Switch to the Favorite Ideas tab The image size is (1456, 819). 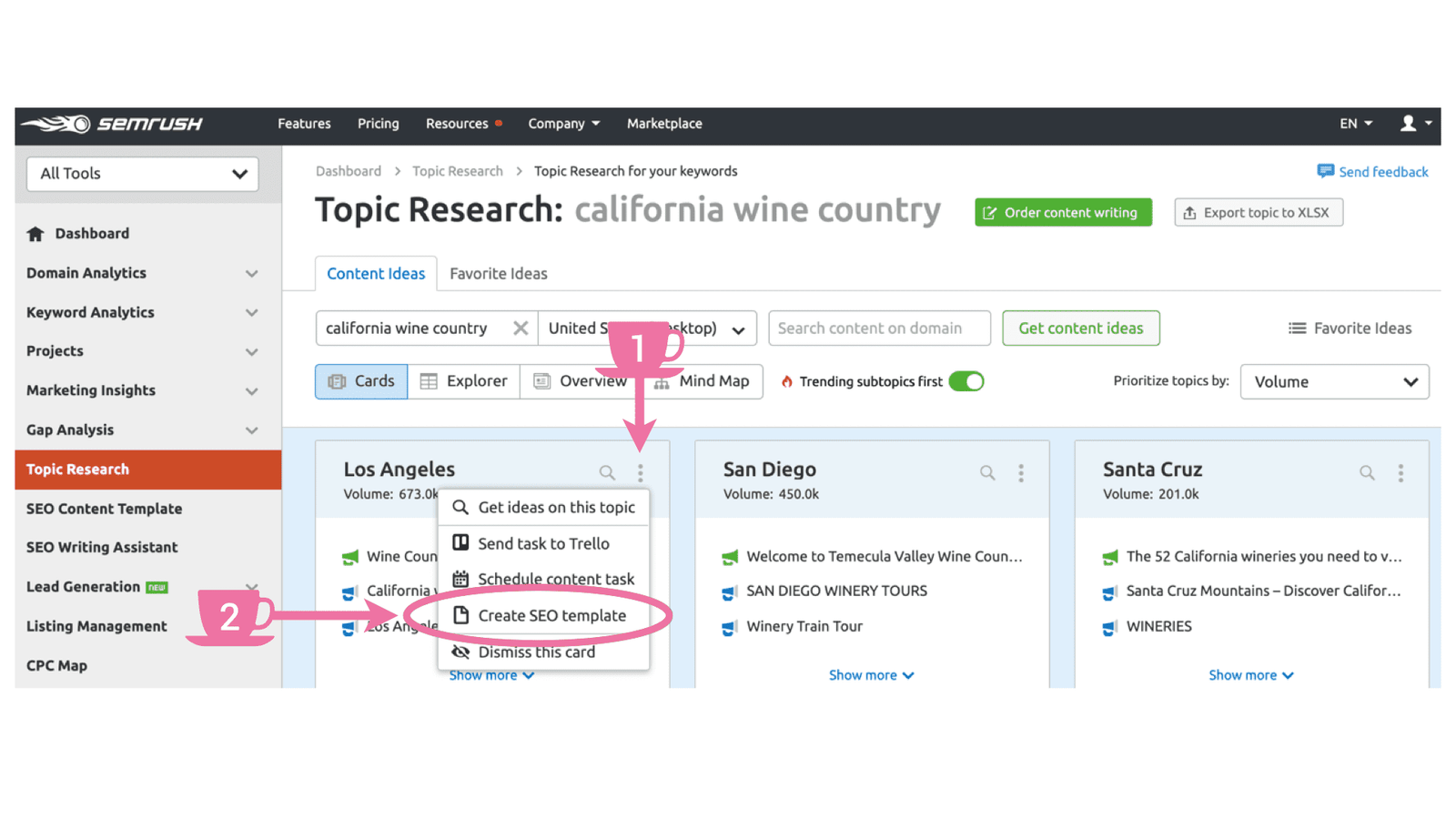(x=498, y=273)
